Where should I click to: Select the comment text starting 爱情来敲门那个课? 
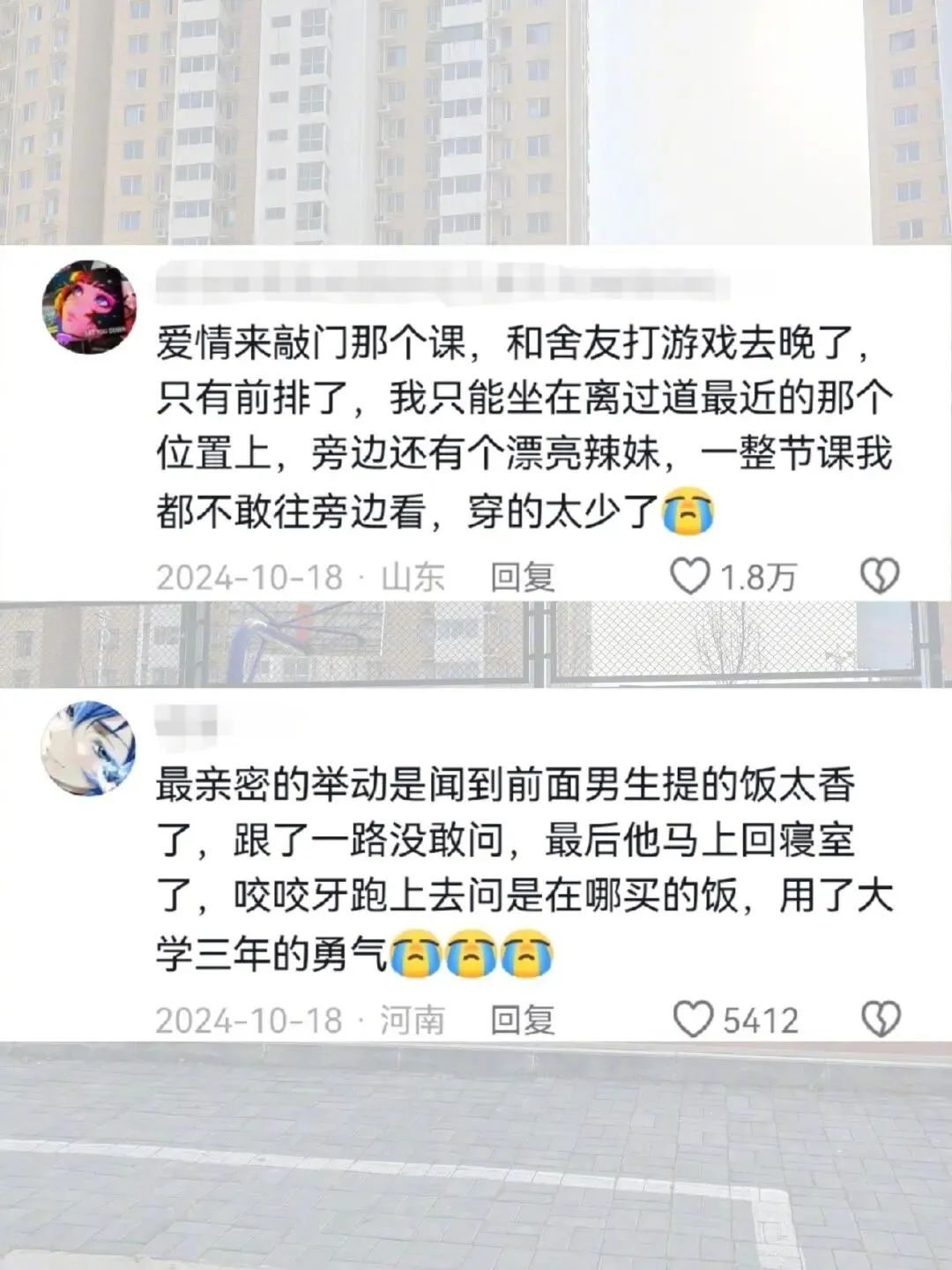click(524, 427)
